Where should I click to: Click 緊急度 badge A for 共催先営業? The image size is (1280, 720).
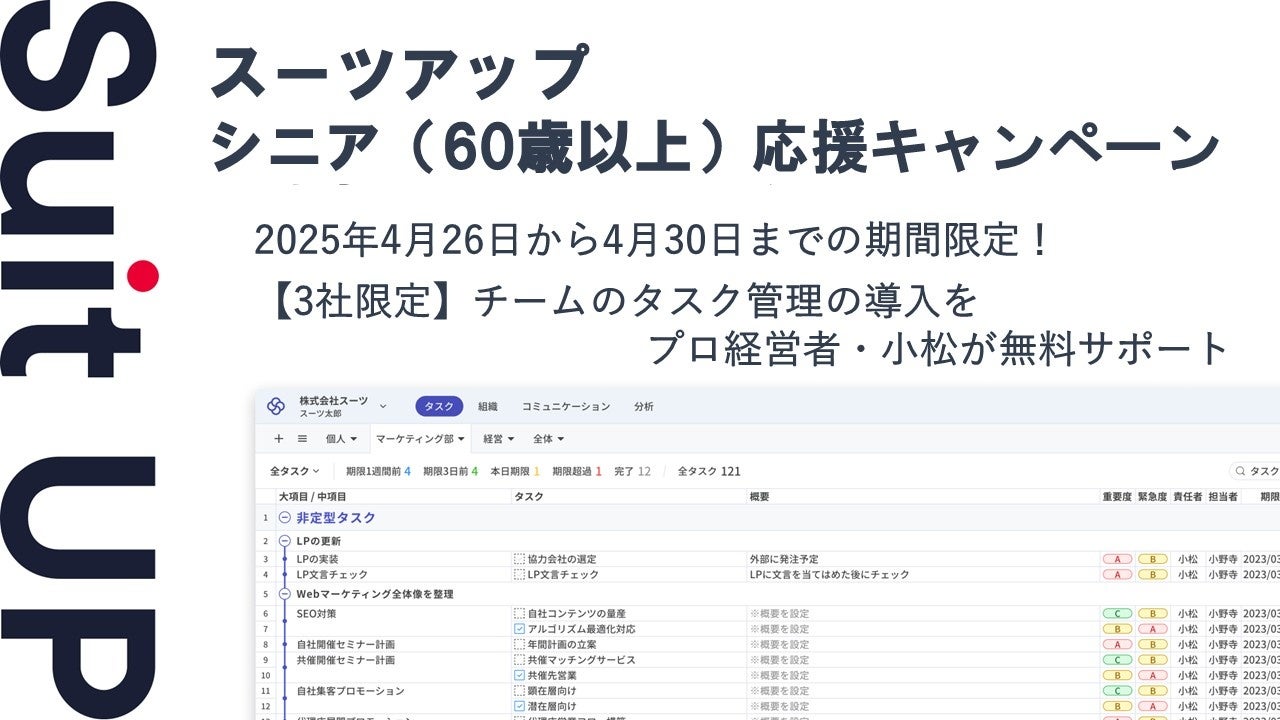point(1152,675)
